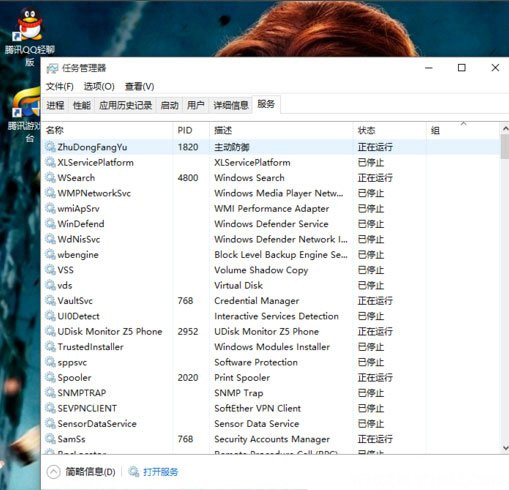
Task: Click PID value 1820
Action: [188, 147]
